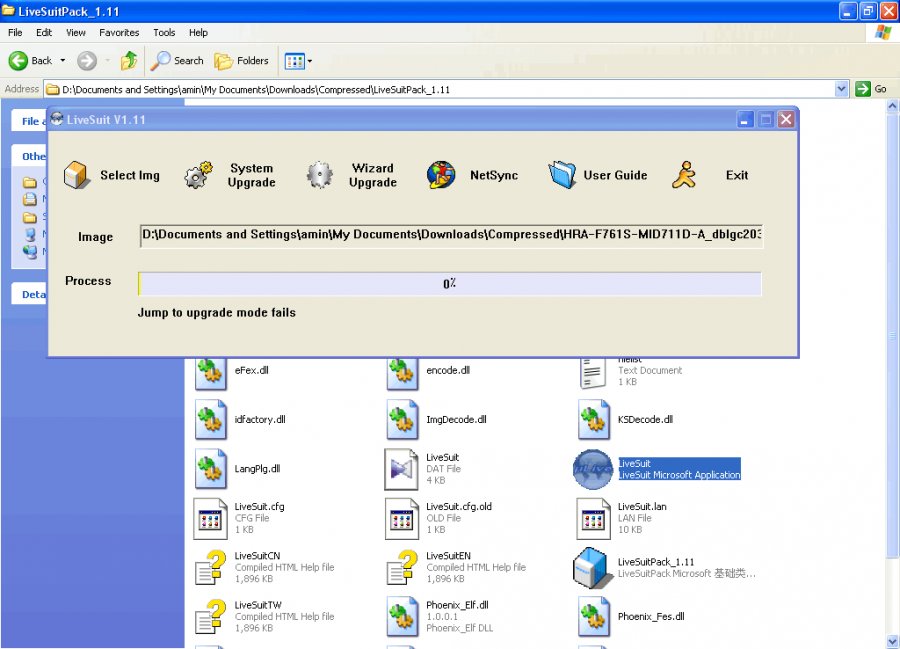
Task: Select the LiveSuitTW help file icon
Action: point(211,617)
